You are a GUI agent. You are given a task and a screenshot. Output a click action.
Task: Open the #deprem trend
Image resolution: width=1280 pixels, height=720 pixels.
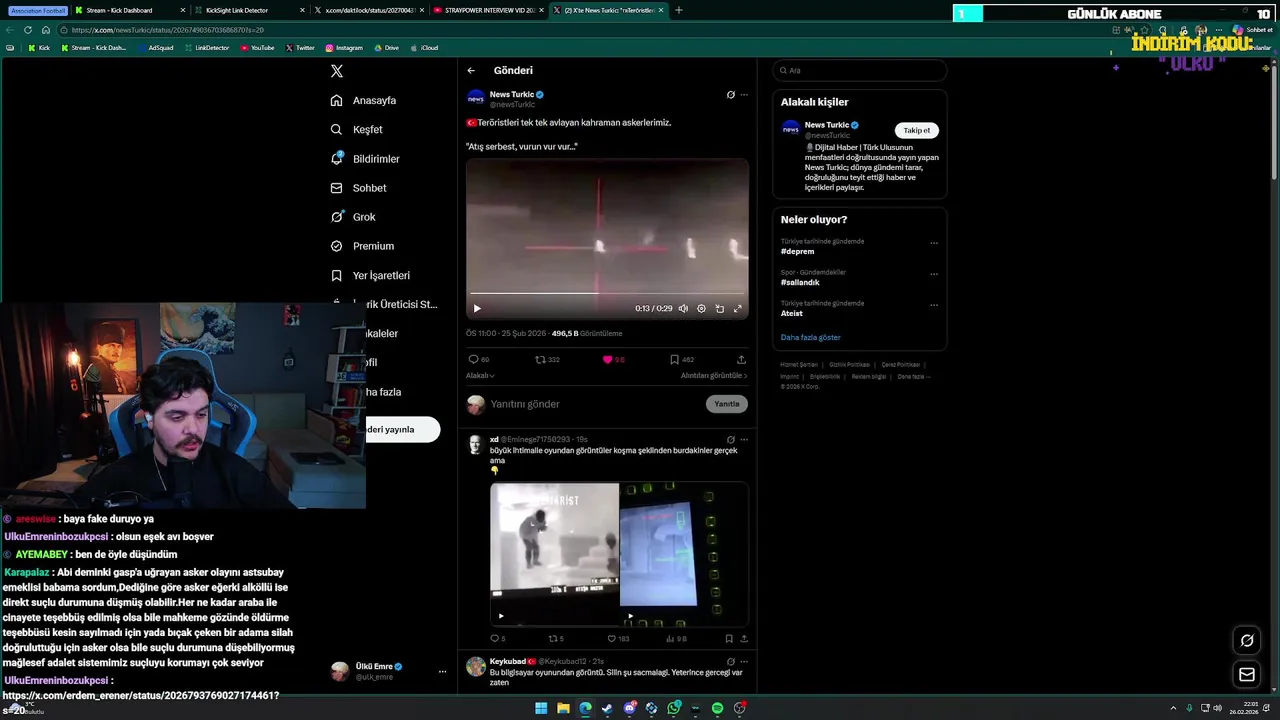click(x=797, y=251)
